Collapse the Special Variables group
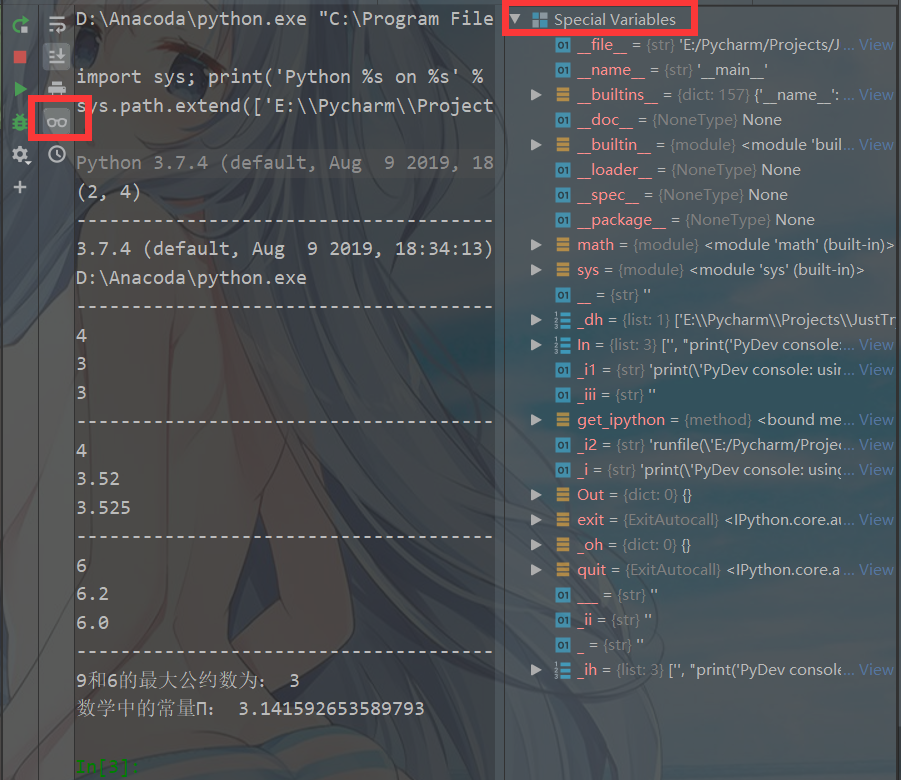 (x=516, y=17)
